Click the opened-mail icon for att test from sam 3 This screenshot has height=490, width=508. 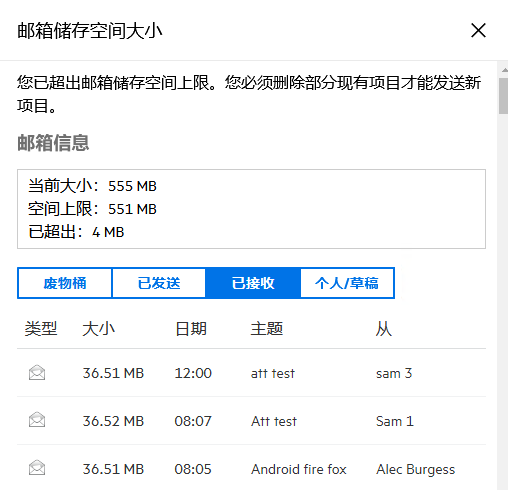coord(37,373)
